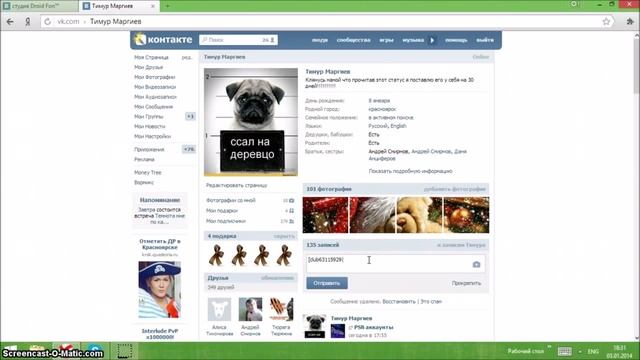Open сообщества in header menu
The image size is (640, 360).
point(353,40)
